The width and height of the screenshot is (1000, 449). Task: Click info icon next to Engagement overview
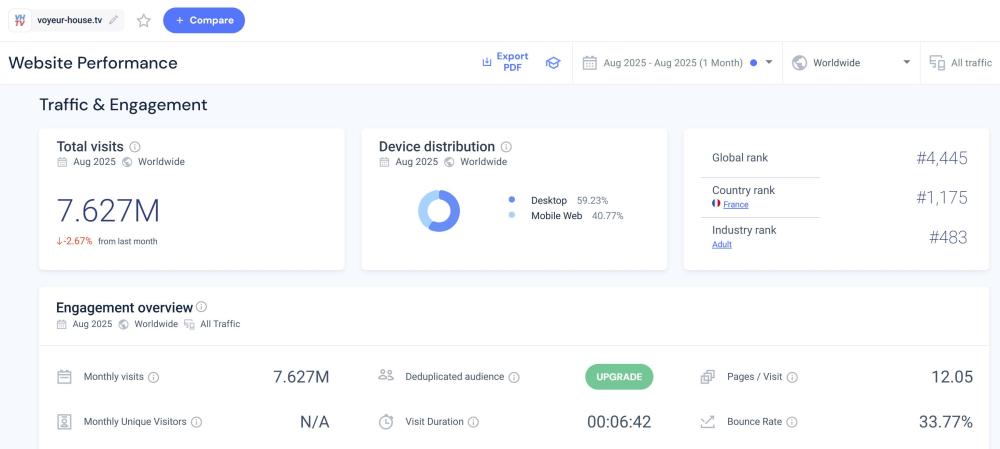(202, 307)
